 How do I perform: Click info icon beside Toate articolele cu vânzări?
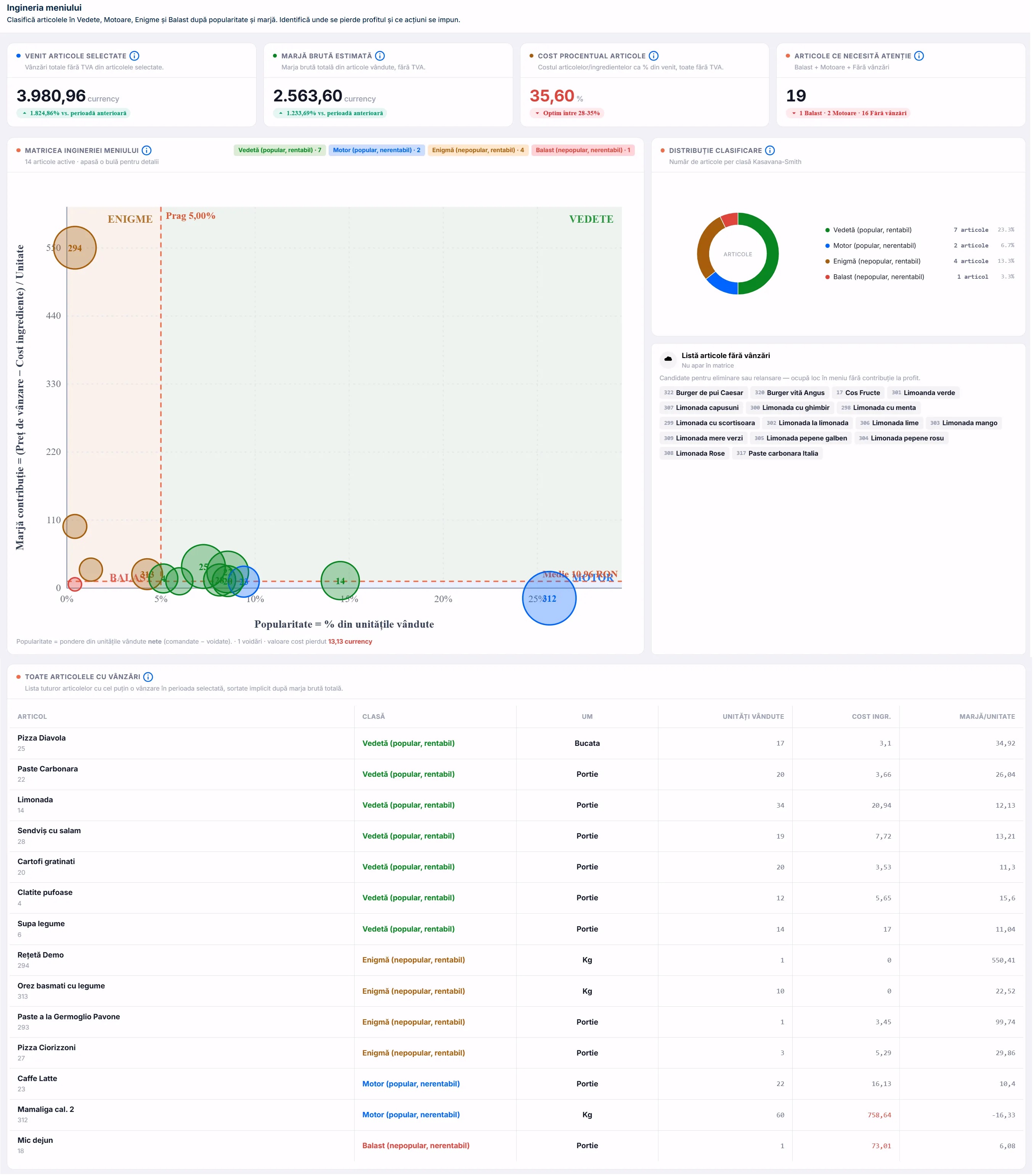coord(148,676)
